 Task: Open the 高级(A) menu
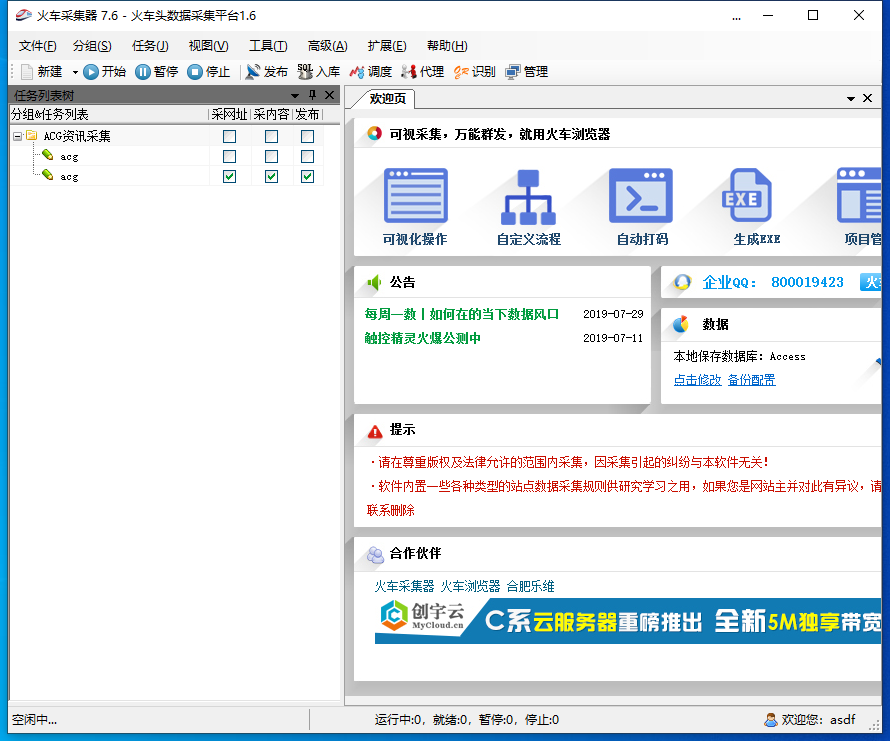coord(328,46)
